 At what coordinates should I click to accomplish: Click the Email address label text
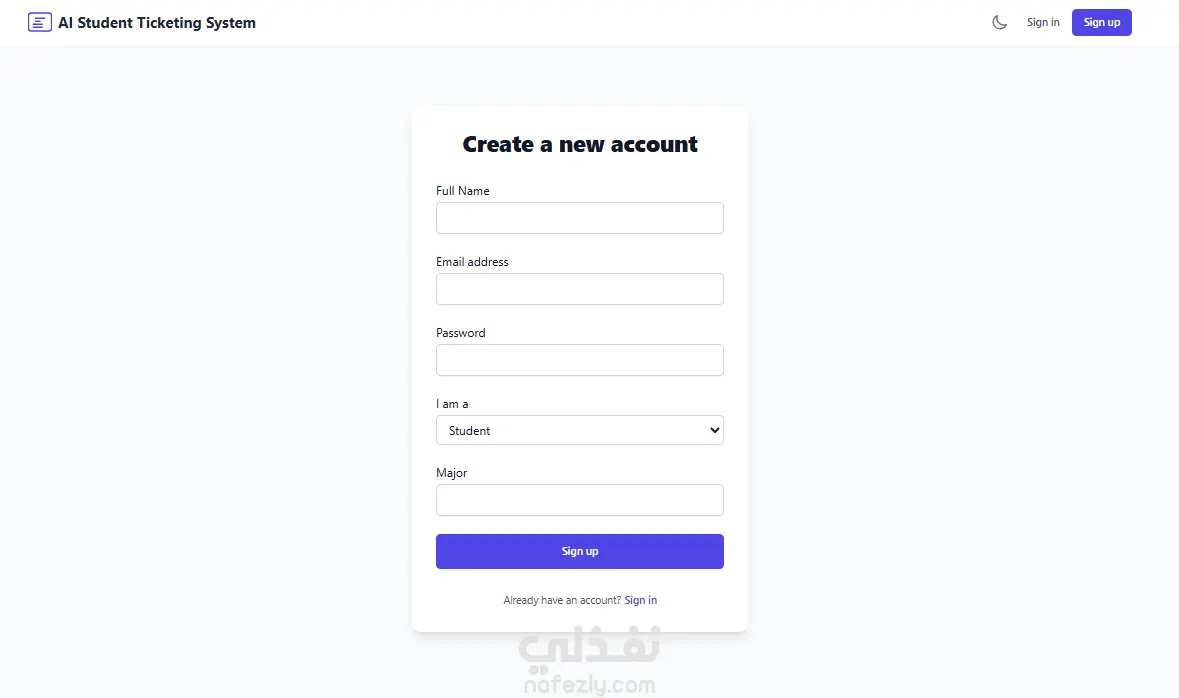coord(472,261)
